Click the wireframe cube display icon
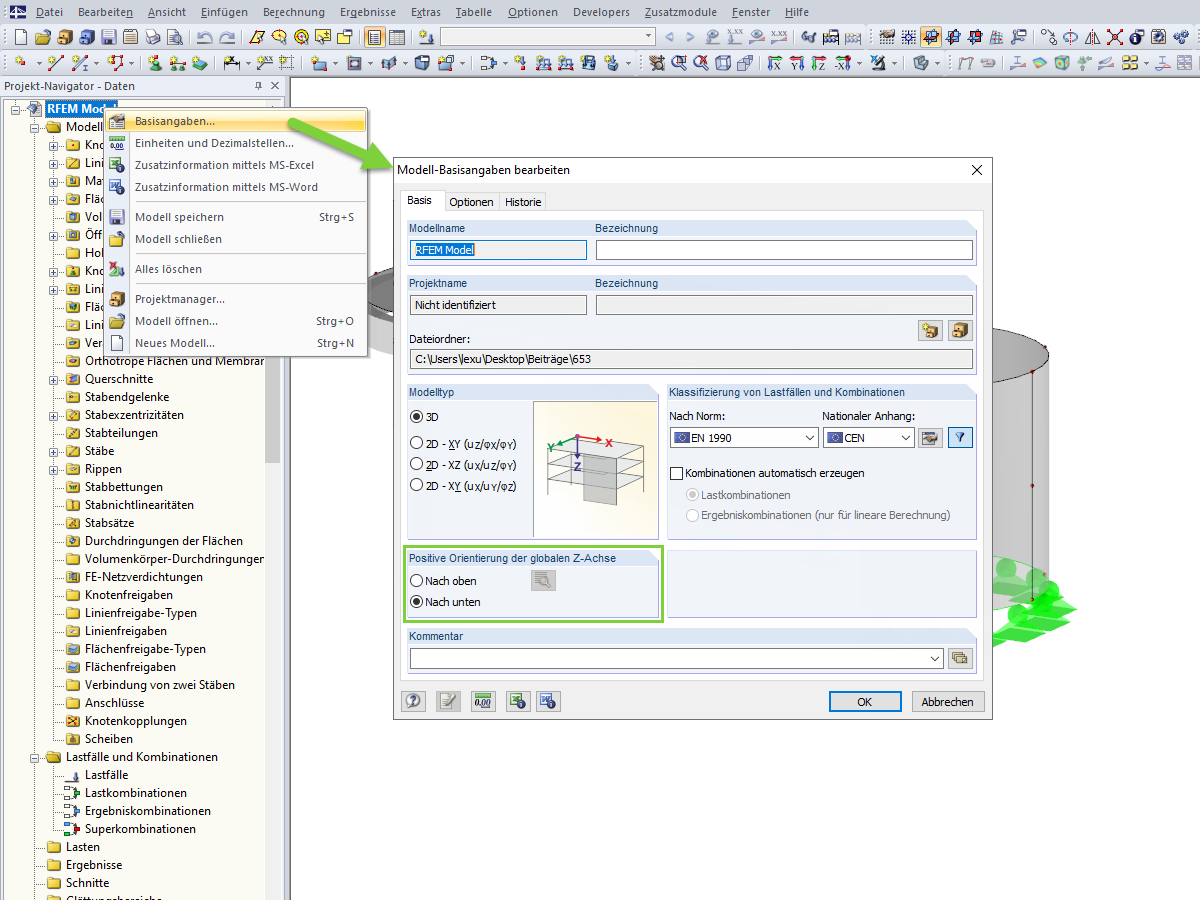The width and height of the screenshot is (1200, 900). coord(723,63)
